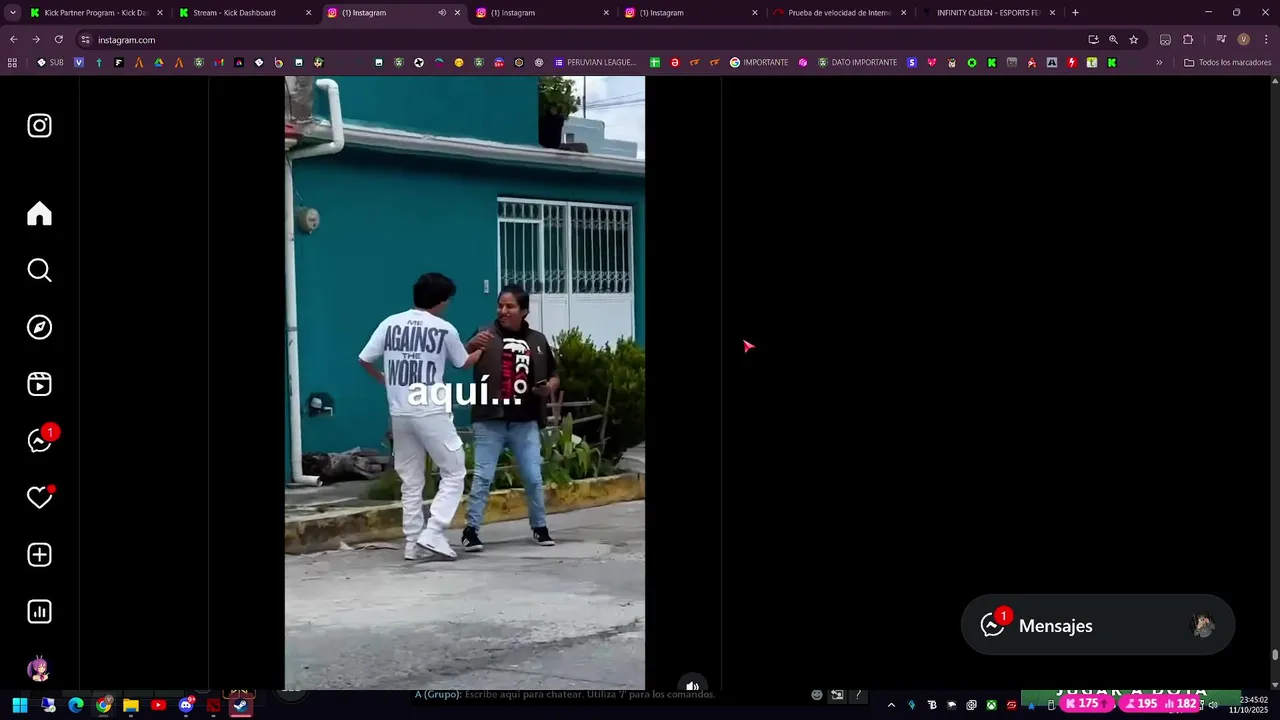The image size is (1280, 720).
Task: Open a new browser tab
Action: point(1075,13)
